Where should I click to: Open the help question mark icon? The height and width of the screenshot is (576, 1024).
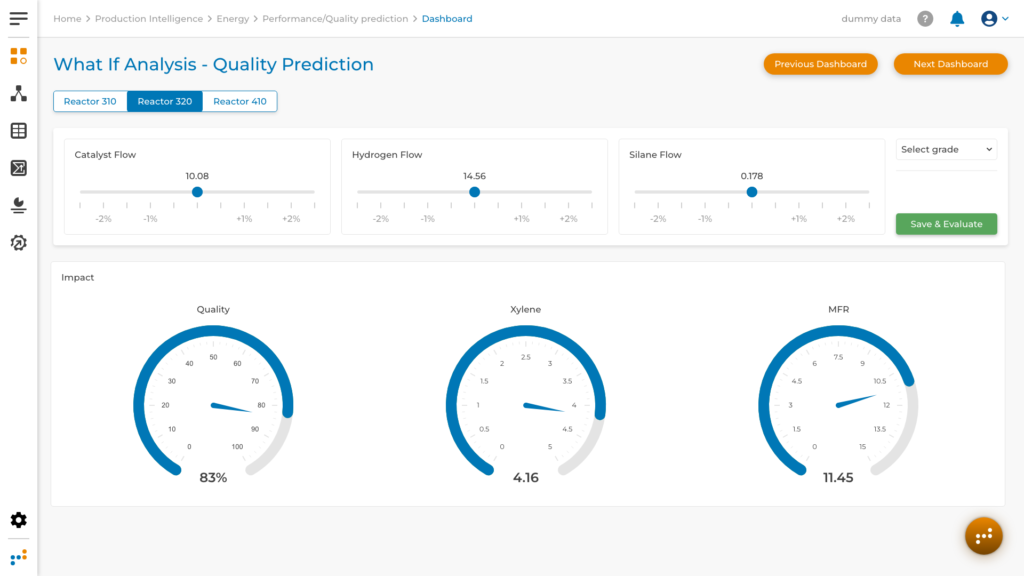point(925,19)
